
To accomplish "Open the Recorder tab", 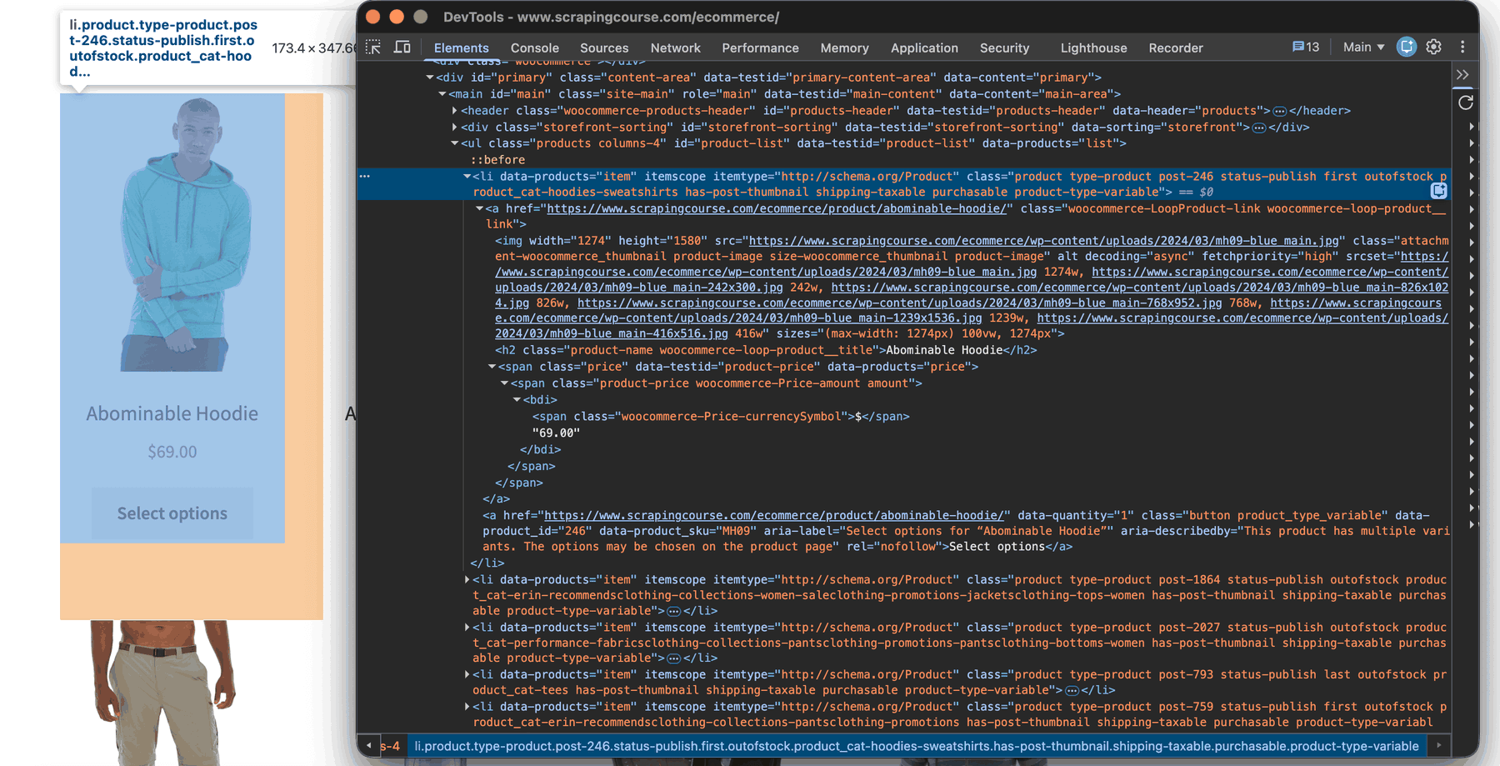I will (x=1176, y=48).
